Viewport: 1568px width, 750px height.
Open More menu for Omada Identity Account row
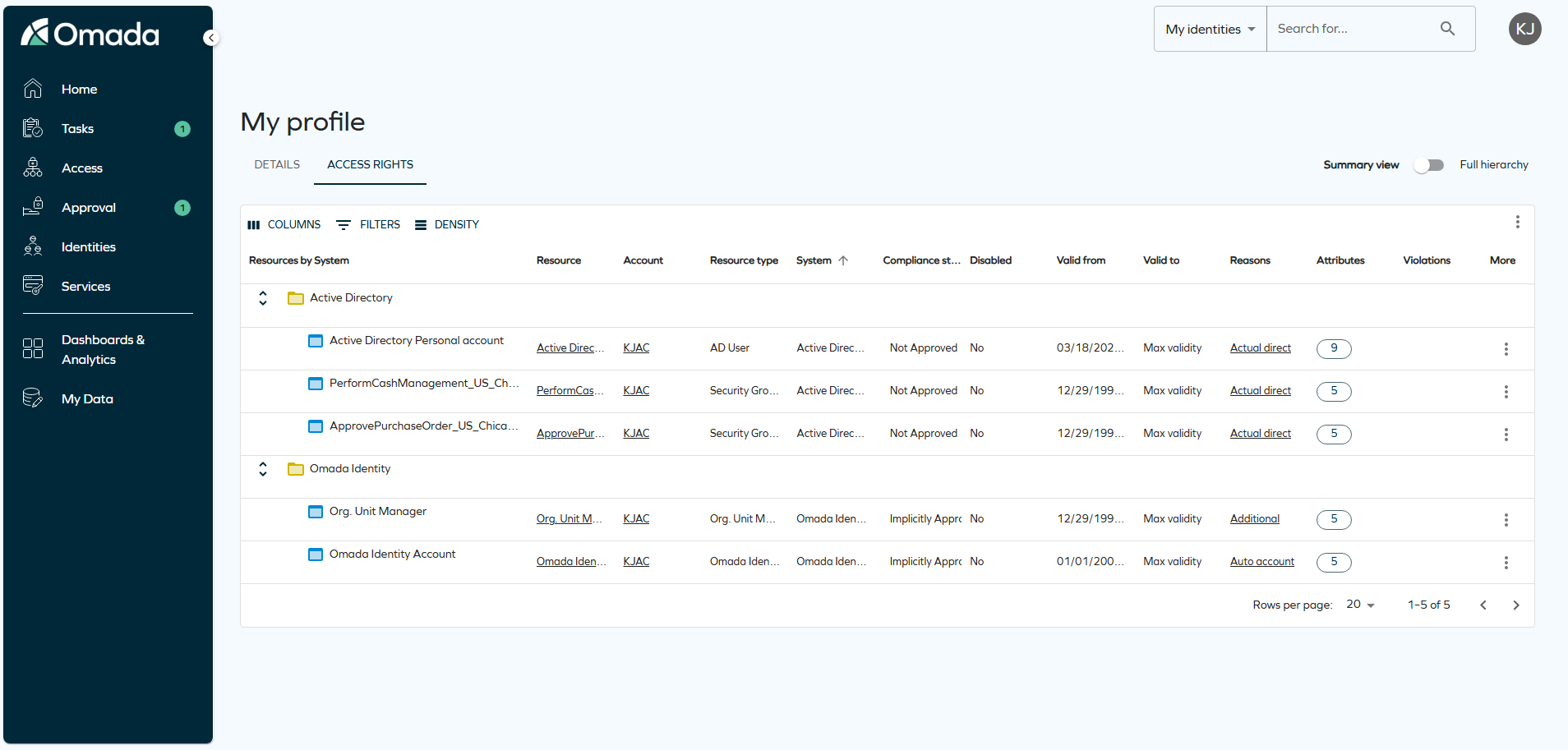click(x=1506, y=563)
